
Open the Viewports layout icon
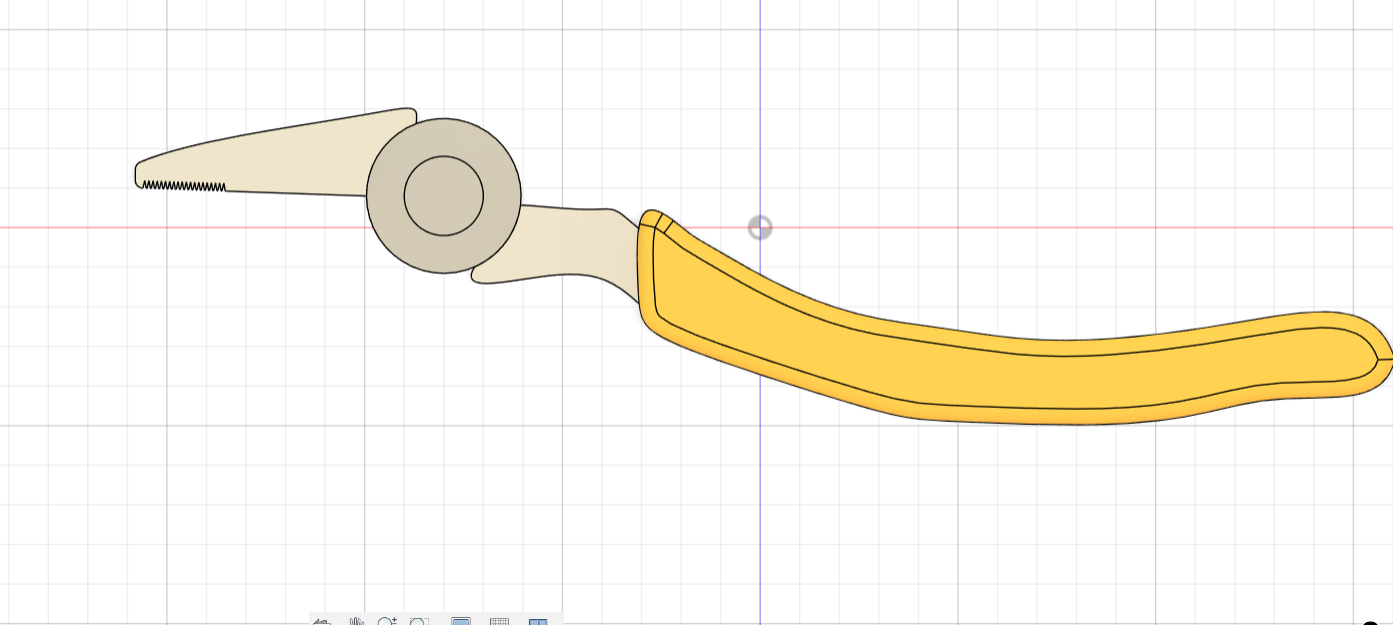pos(538,622)
